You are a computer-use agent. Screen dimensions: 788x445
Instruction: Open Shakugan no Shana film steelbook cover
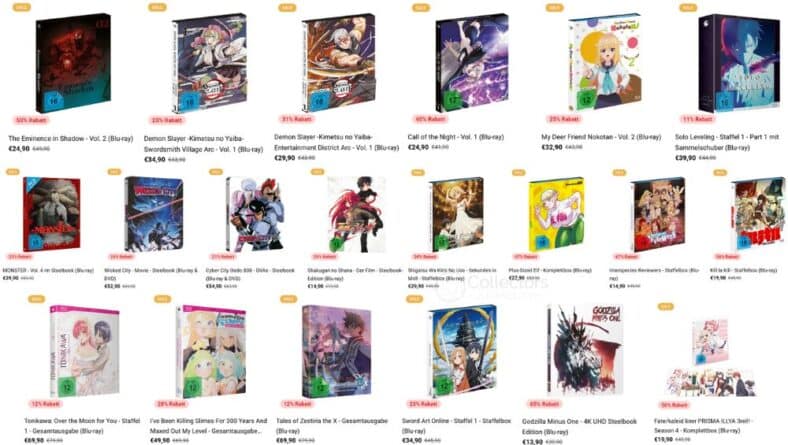coord(356,214)
